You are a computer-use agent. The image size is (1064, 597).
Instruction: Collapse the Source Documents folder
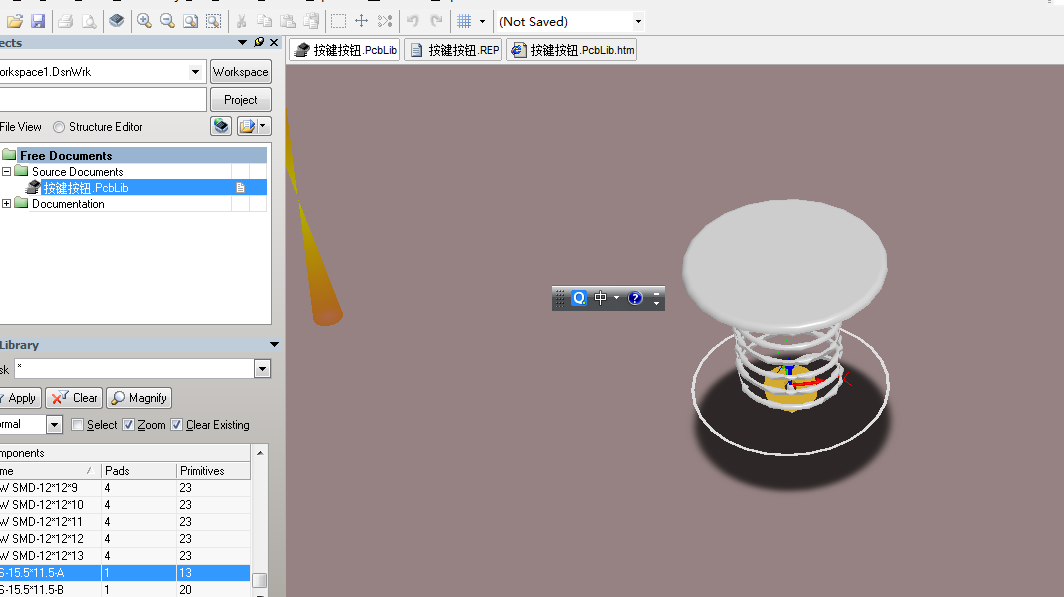coord(7,172)
